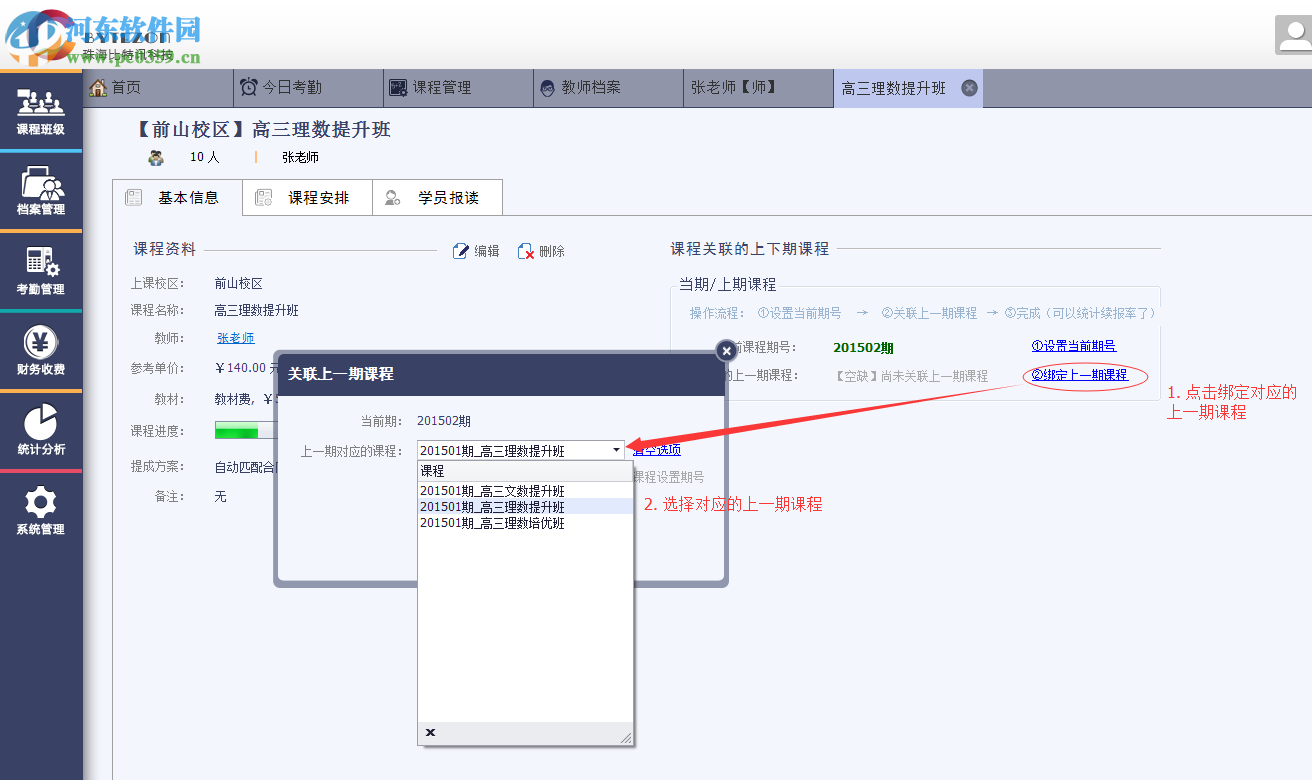Screen dimensions: 1312x780
Task: Click the 今日考勤 clock icon
Action: (x=249, y=88)
